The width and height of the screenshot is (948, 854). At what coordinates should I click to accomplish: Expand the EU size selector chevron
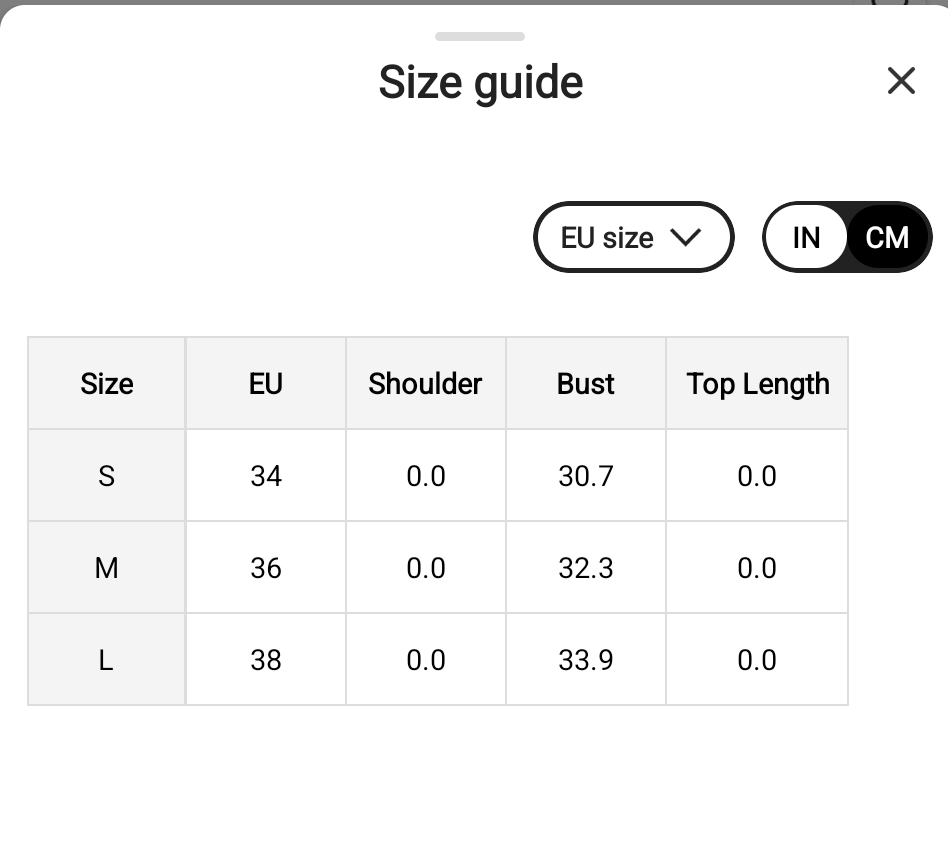pos(687,237)
